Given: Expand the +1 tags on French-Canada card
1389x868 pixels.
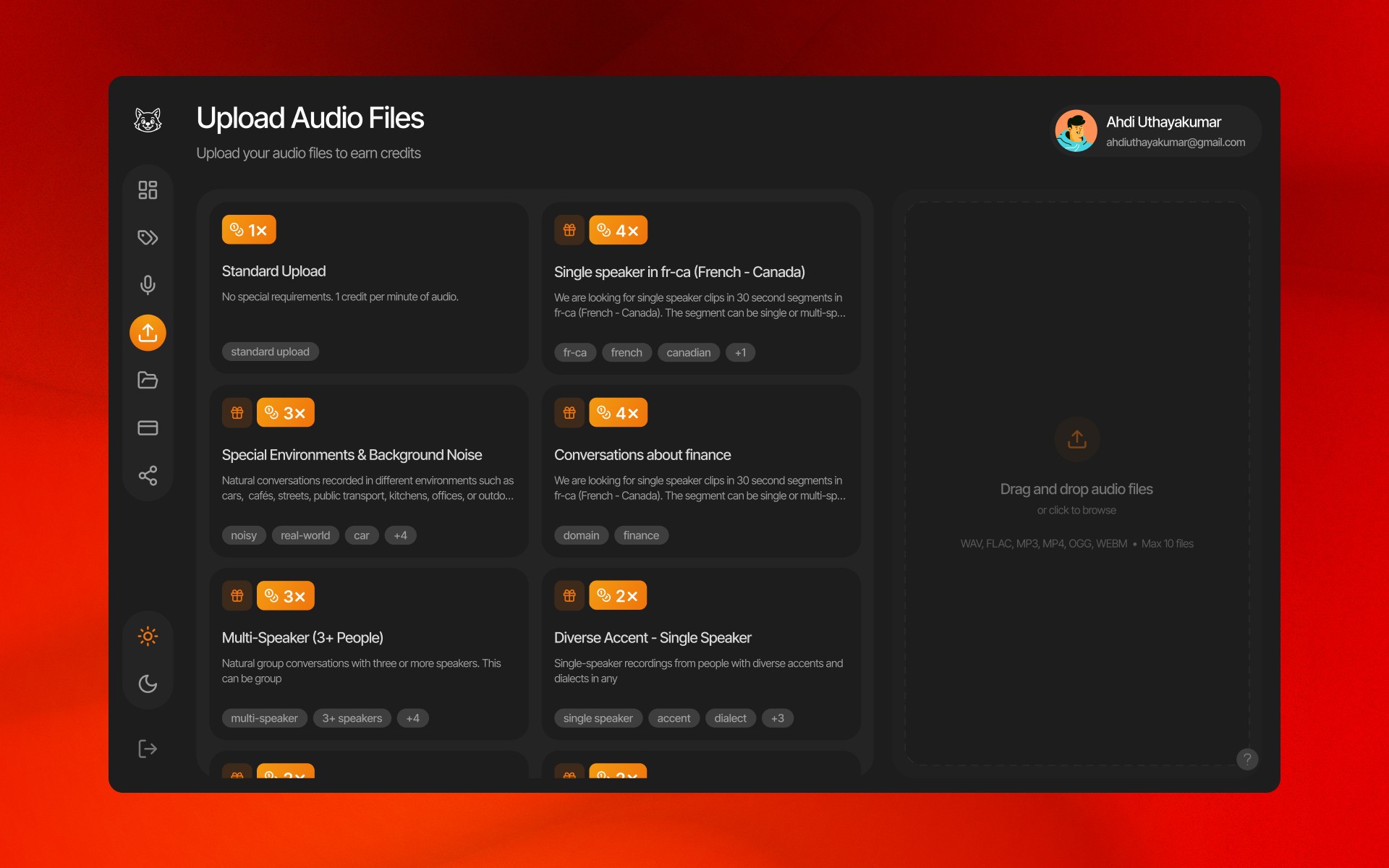Looking at the screenshot, I should click(740, 353).
